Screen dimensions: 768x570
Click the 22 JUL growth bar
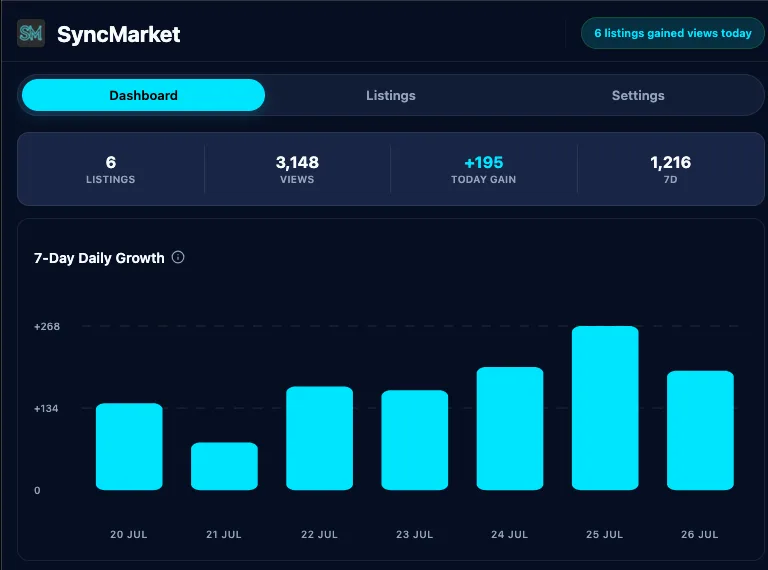pos(319,438)
